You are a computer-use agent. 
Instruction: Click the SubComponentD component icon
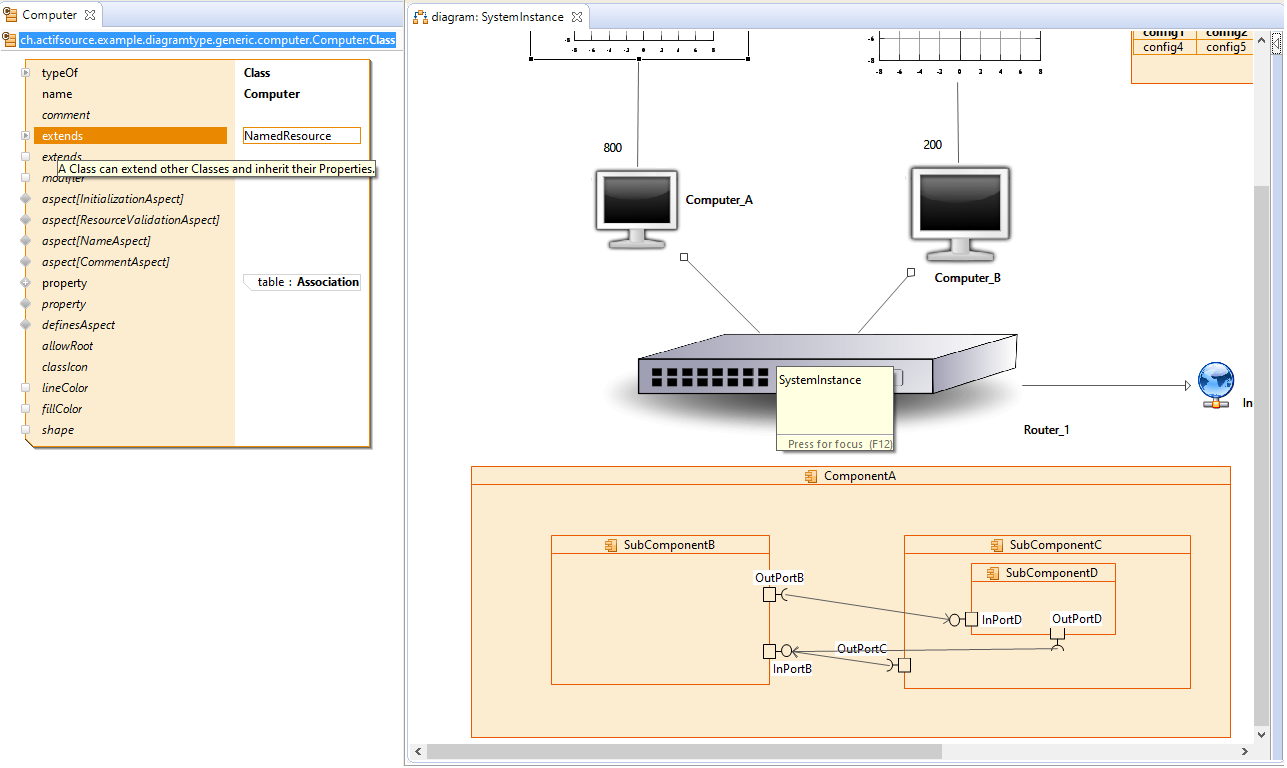coord(993,574)
